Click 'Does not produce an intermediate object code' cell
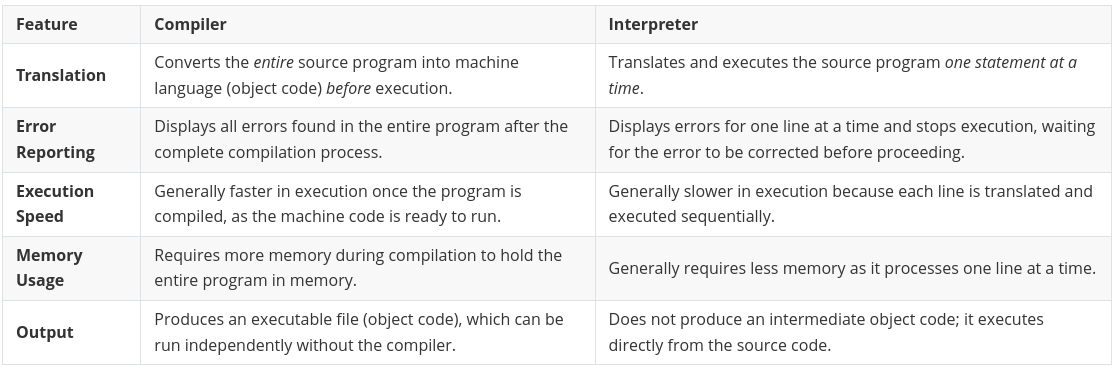Viewport: 1115px width, 370px height. pos(853,332)
